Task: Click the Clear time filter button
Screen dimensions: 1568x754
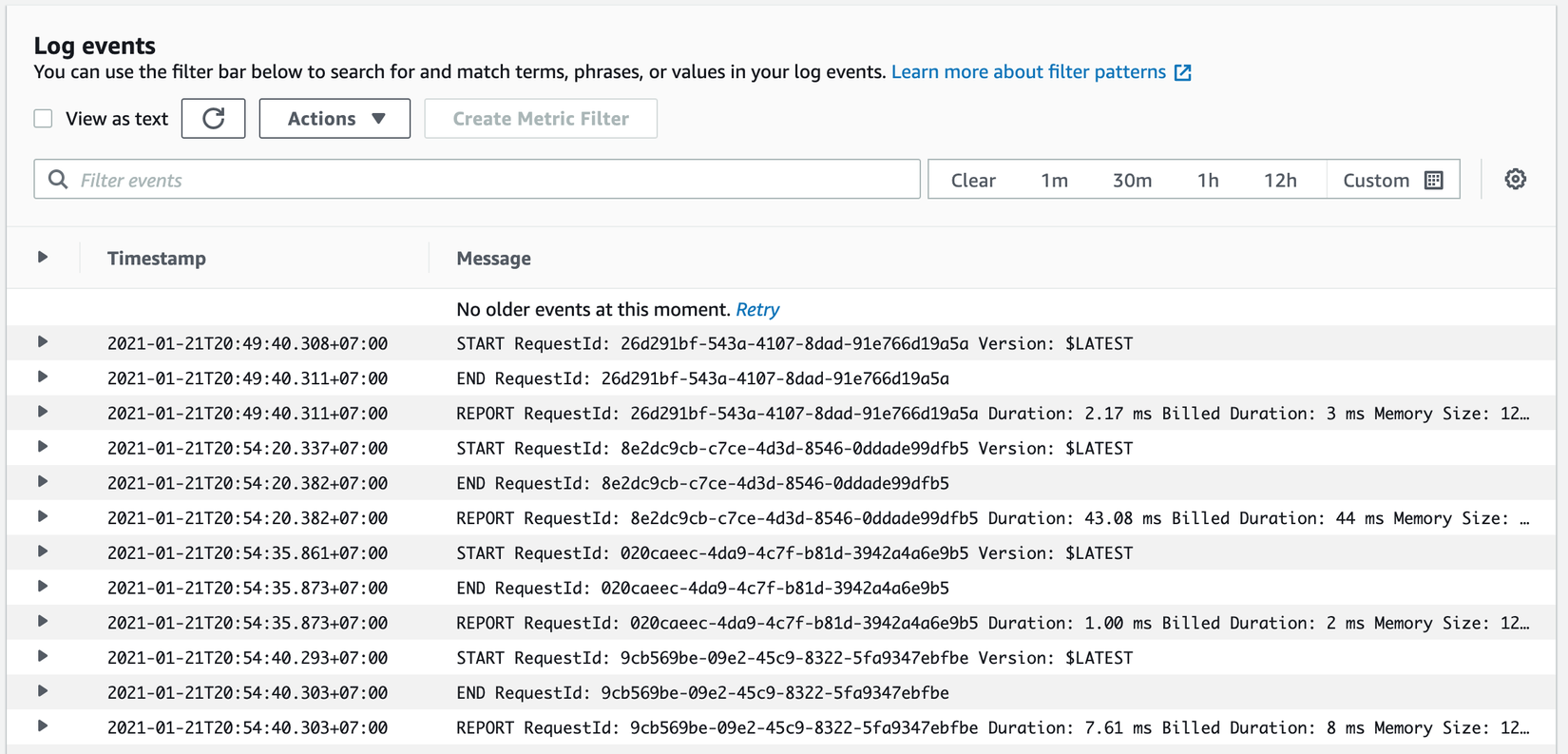Action: pyautogui.click(x=973, y=180)
